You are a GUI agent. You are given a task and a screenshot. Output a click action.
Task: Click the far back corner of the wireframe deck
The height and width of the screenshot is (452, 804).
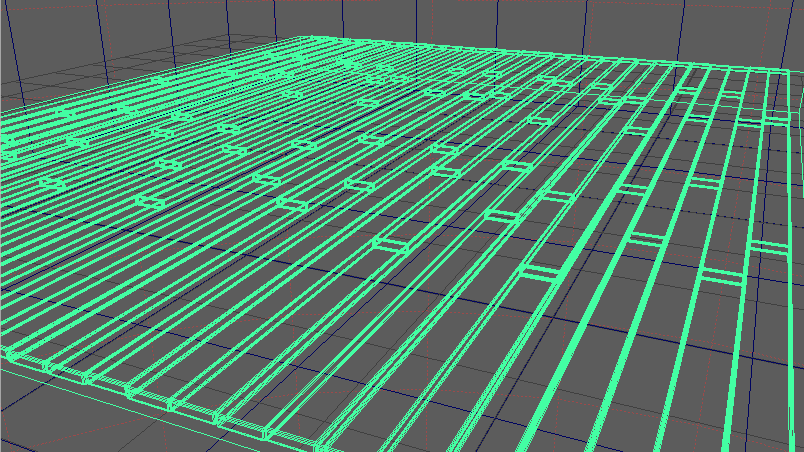(x=302, y=38)
